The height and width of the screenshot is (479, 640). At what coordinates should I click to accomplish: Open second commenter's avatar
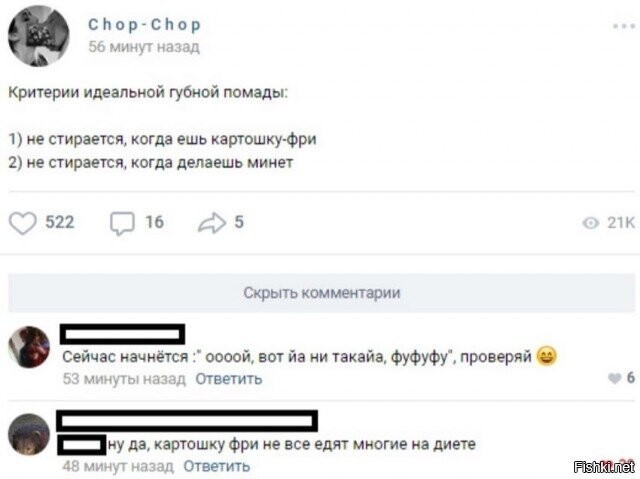[29, 434]
